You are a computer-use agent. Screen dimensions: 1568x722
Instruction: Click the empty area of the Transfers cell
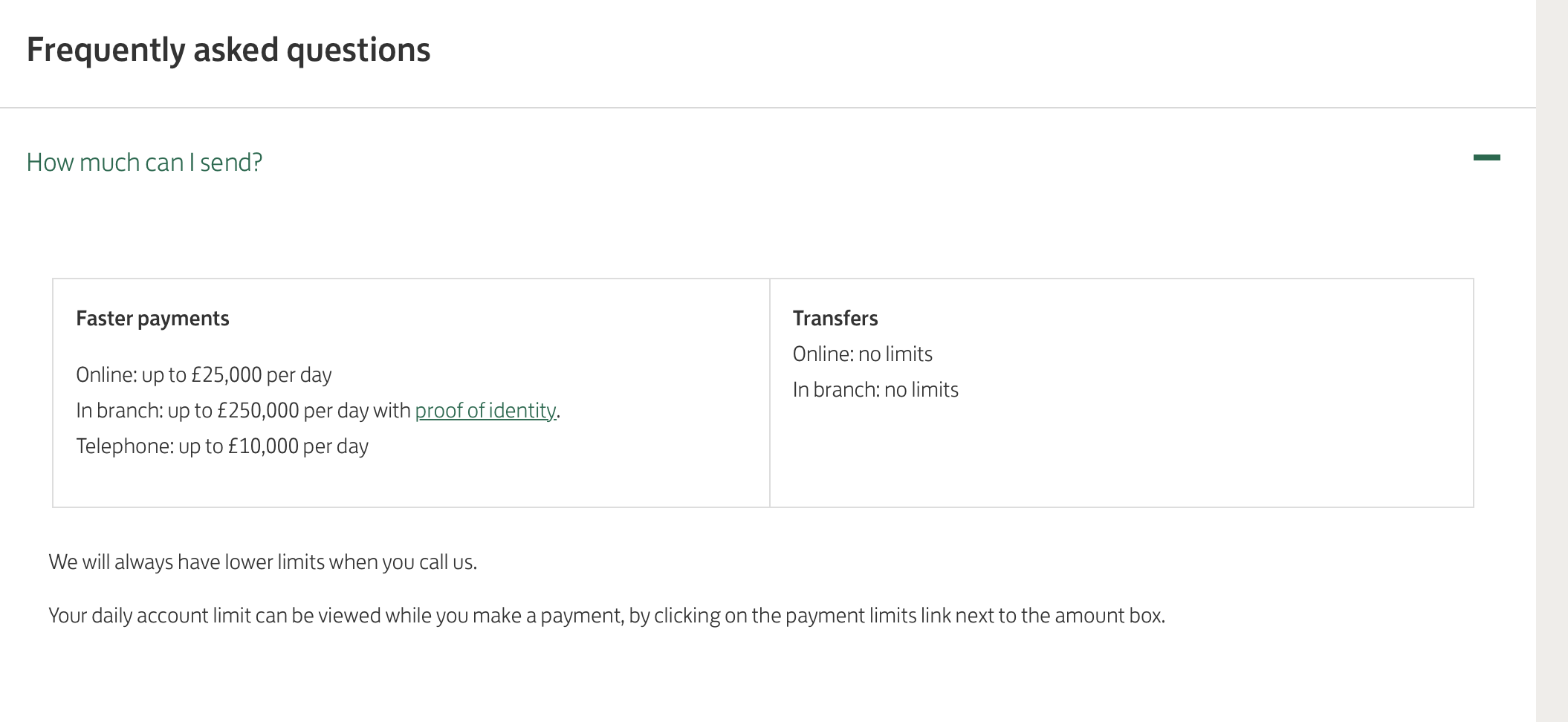pyautogui.click(x=1121, y=453)
